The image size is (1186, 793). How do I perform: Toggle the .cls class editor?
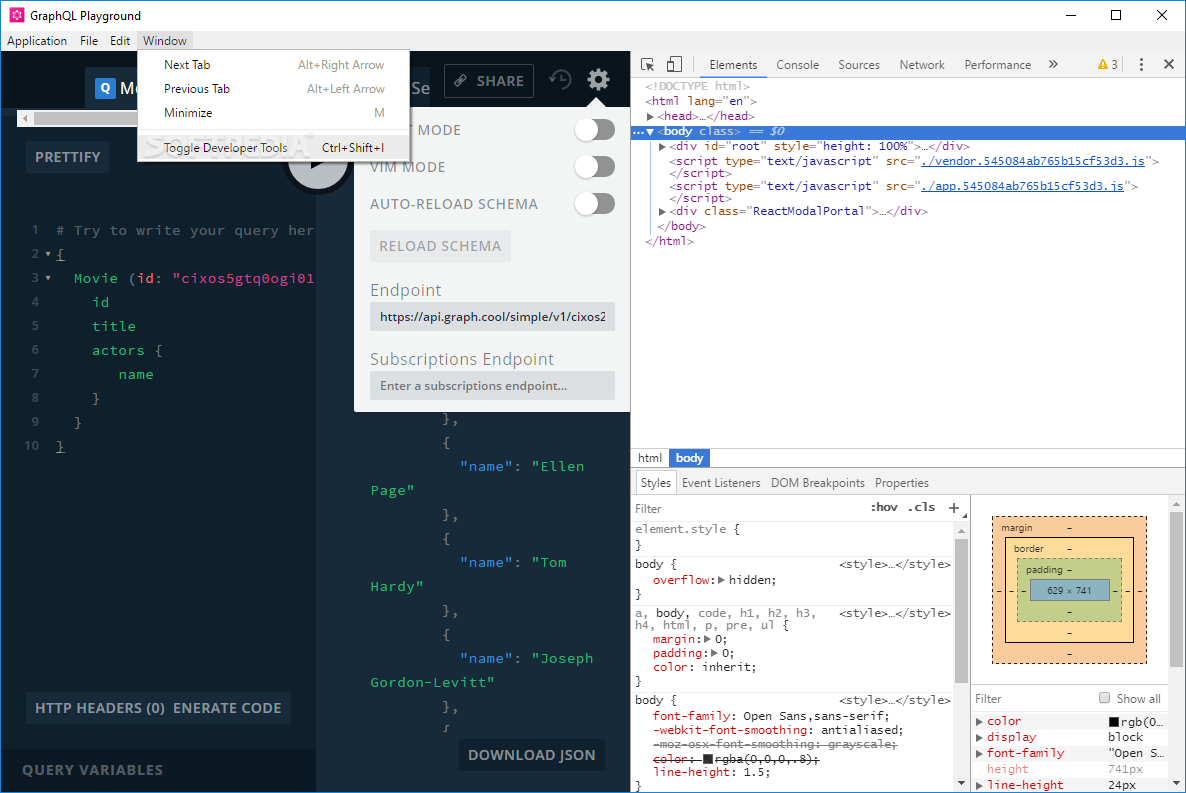(921, 507)
